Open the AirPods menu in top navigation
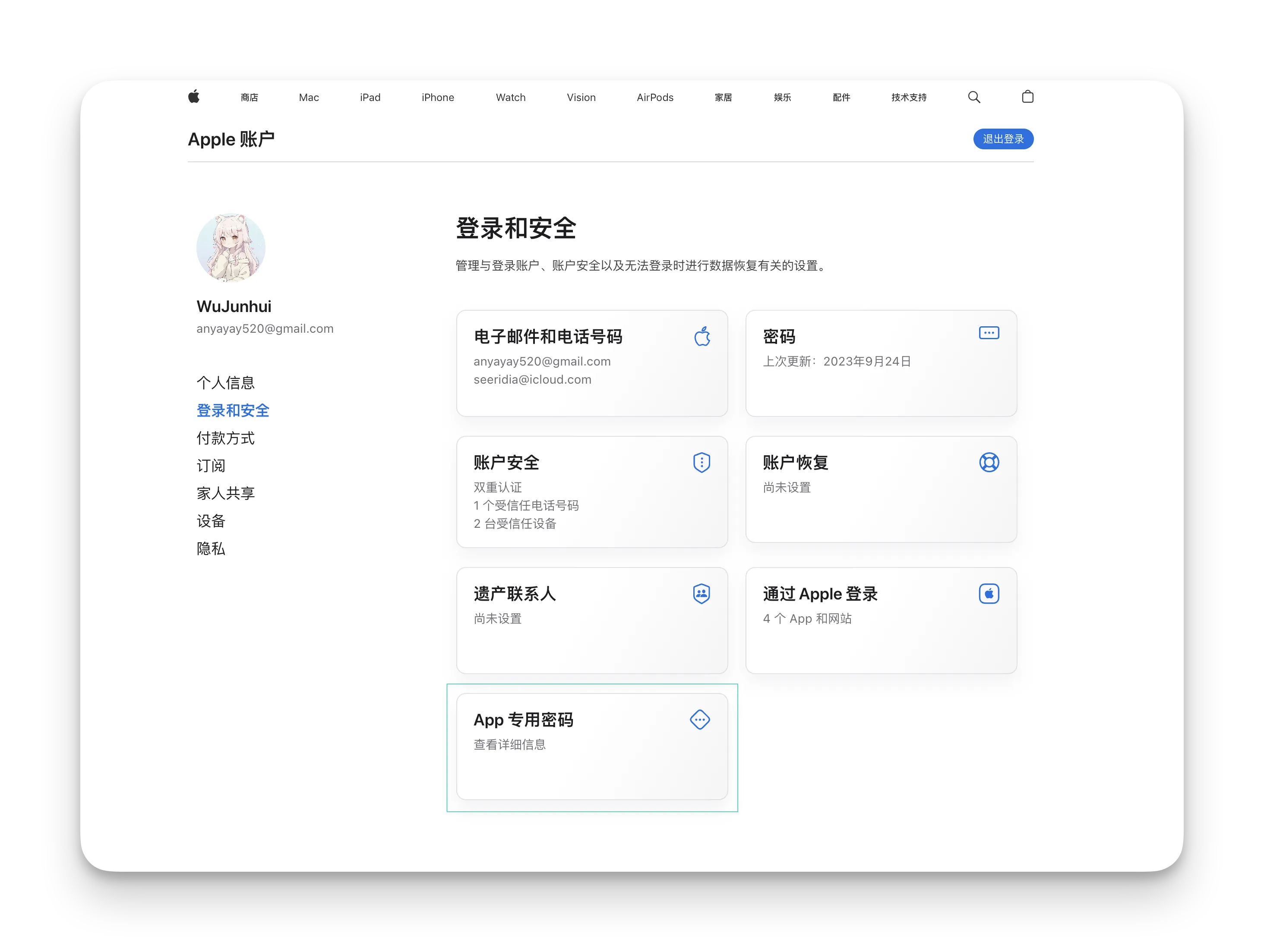Viewport: 1264px width, 952px height. 655,98
